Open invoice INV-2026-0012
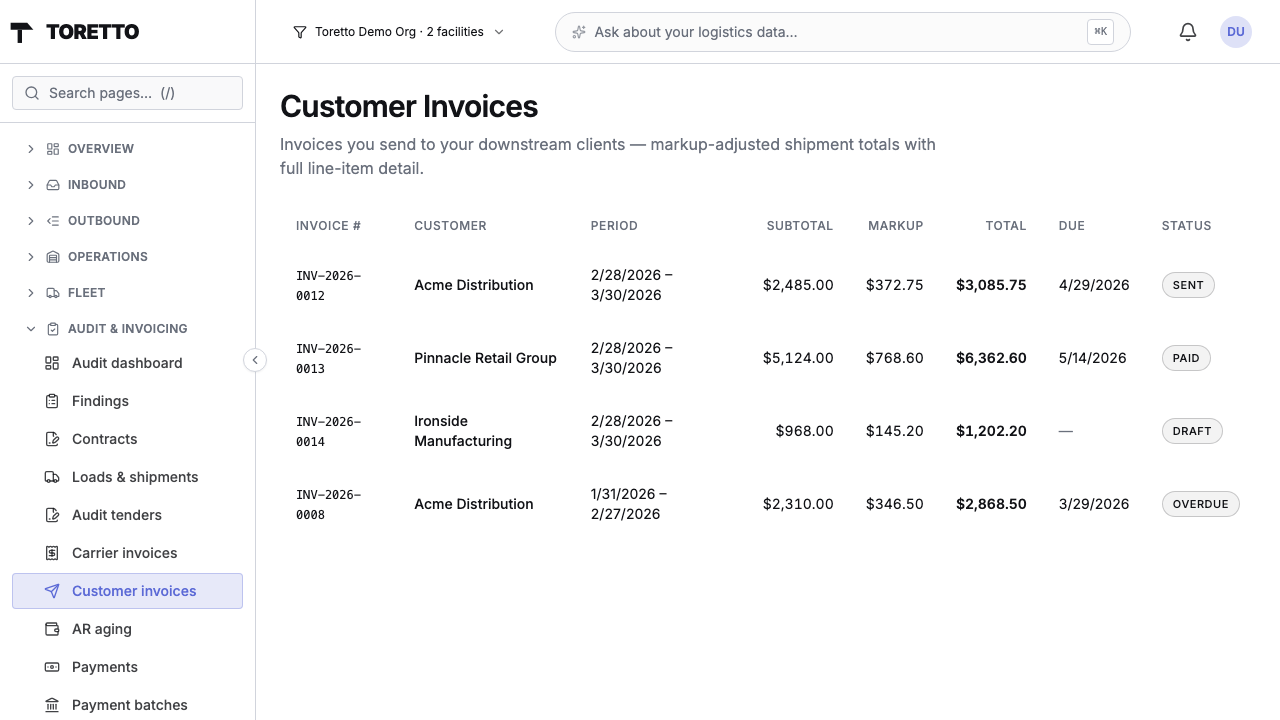Screen dimensions: 1280x720 coord(328,285)
